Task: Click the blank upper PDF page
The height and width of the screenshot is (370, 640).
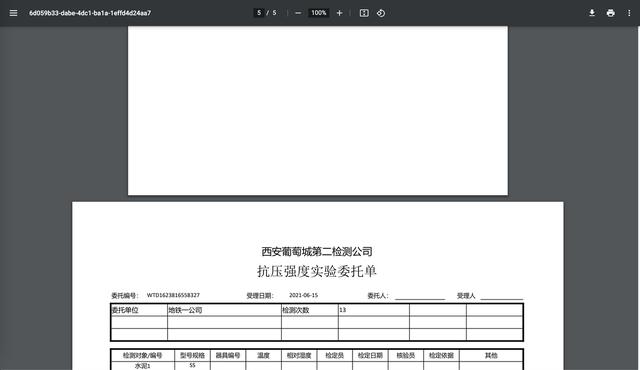Action: pyautogui.click(x=318, y=110)
